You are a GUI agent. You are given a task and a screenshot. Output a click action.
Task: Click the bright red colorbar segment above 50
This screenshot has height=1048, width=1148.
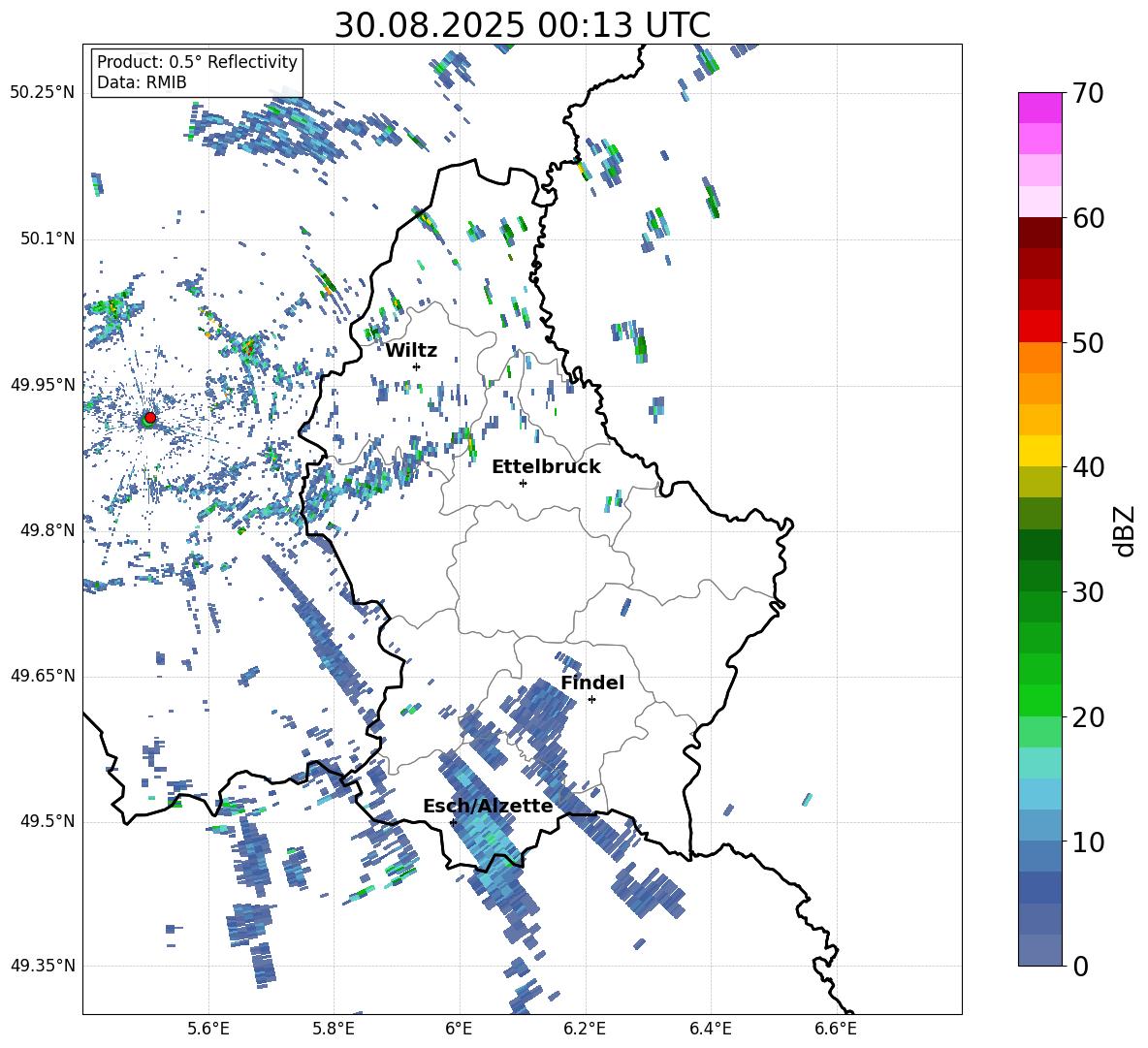(x=1039, y=327)
